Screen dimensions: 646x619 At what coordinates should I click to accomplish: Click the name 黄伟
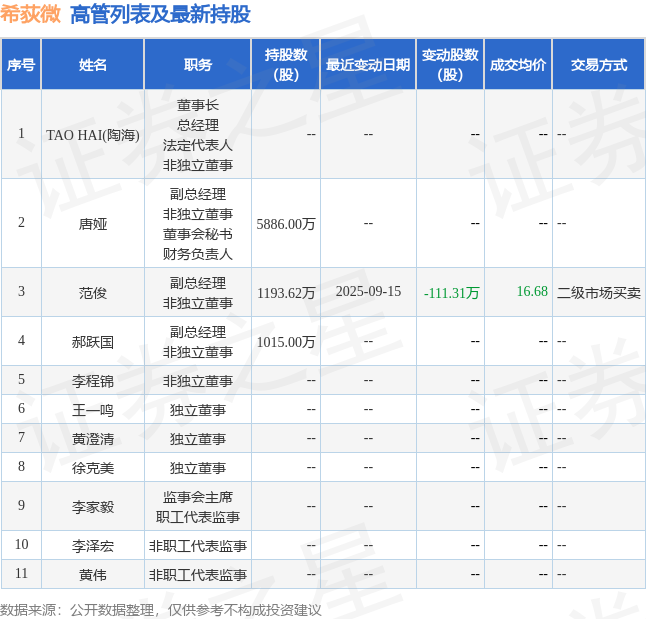click(x=93, y=575)
